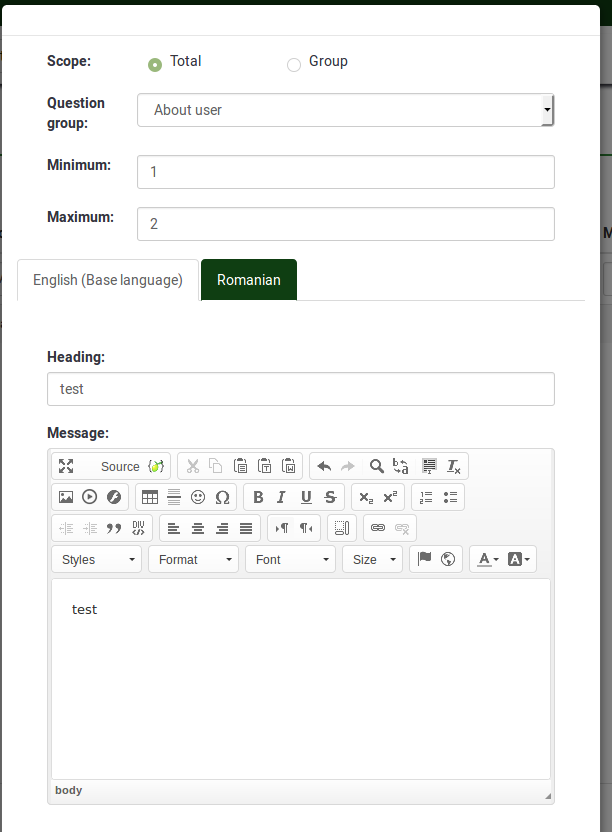The width and height of the screenshot is (612, 832).
Task: Click the Find magnifier icon
Action: pyautogui.click(x=376, y=466)
